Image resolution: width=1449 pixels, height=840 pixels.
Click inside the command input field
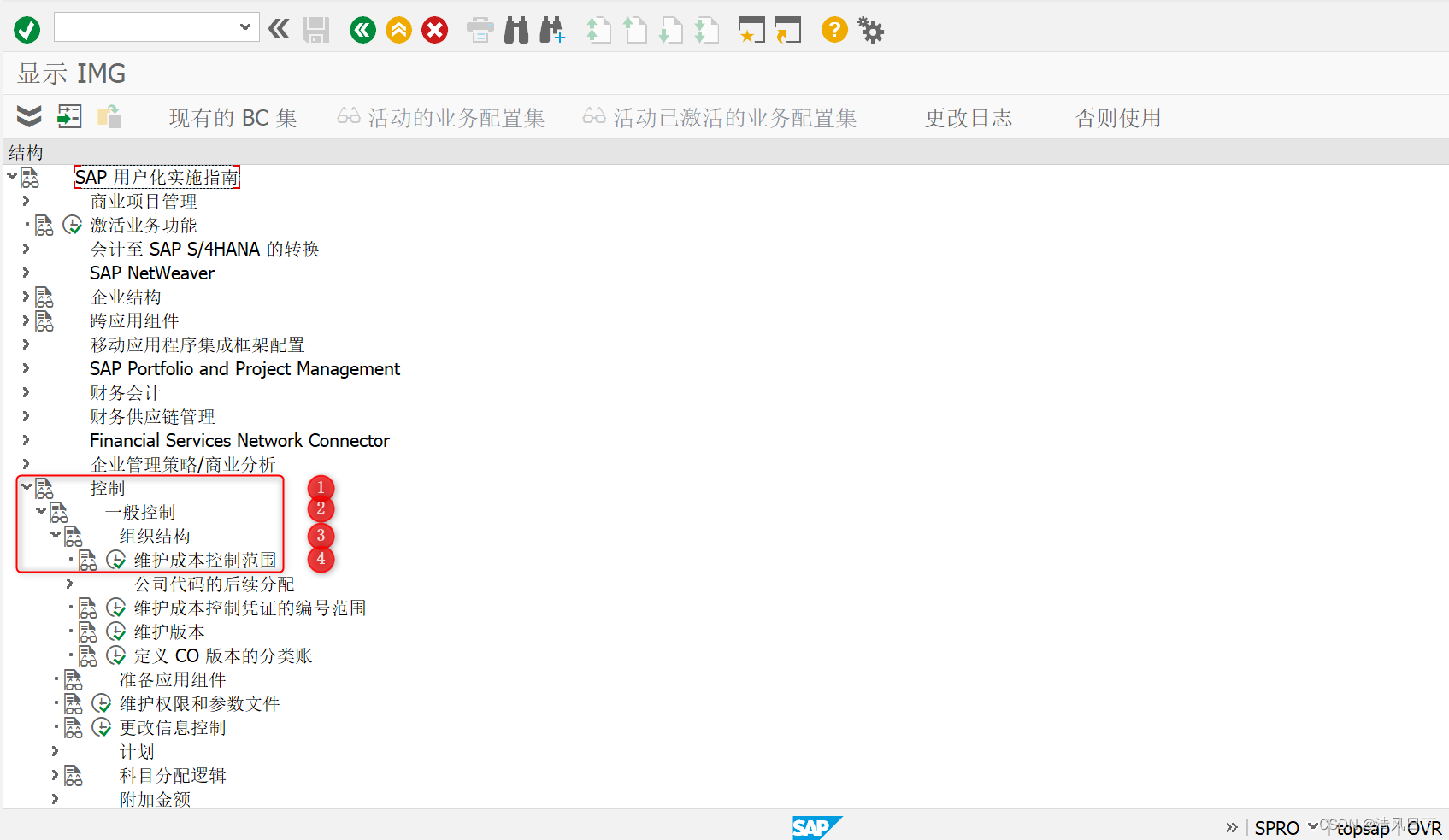click(147, 27)
